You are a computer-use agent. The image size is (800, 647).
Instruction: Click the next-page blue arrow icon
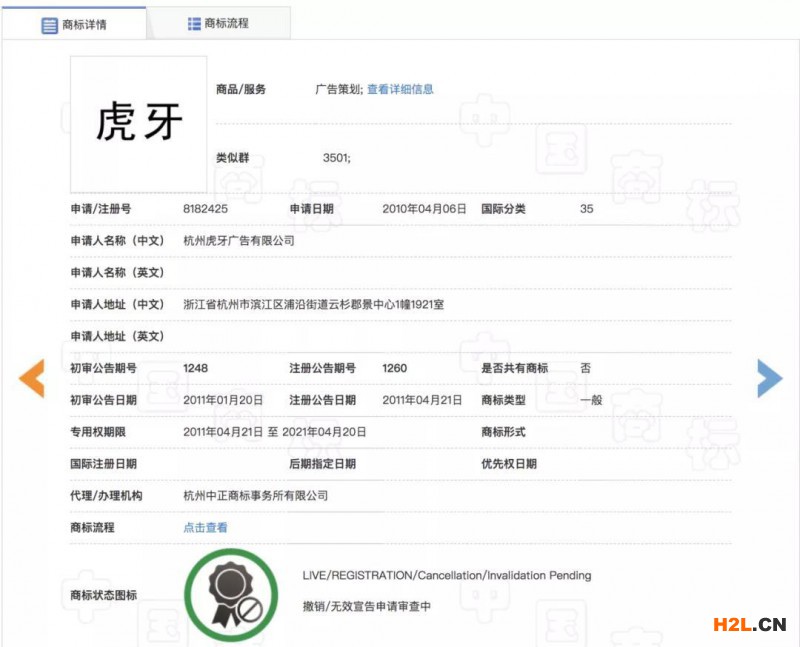771,380
